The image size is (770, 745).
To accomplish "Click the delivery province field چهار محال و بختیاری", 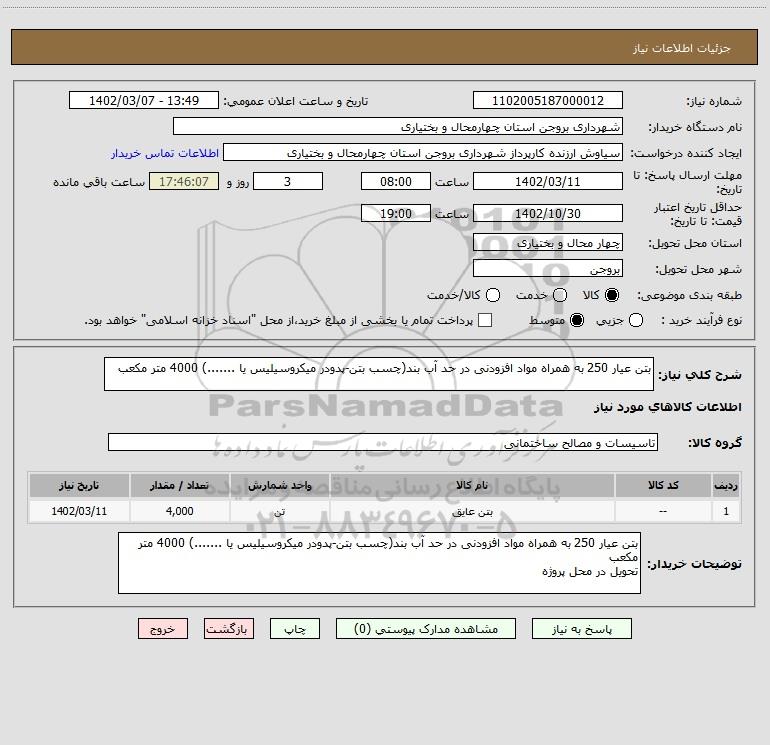I will click(x=548, y=242).
